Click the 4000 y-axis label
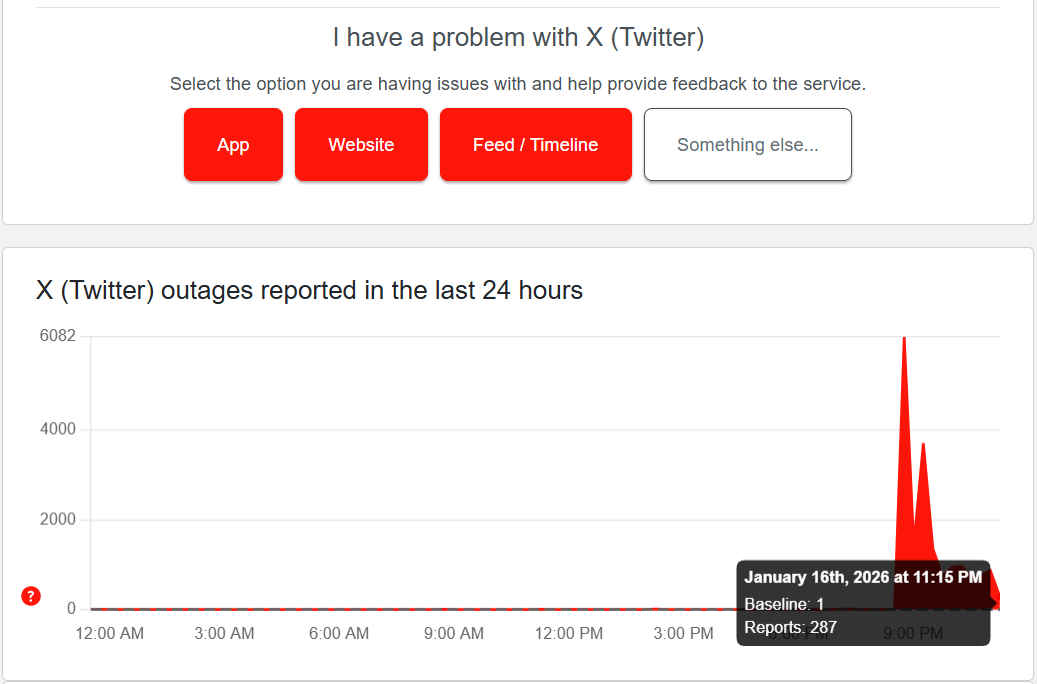Viewport: 1037px width, 684px height. (57, 429)
